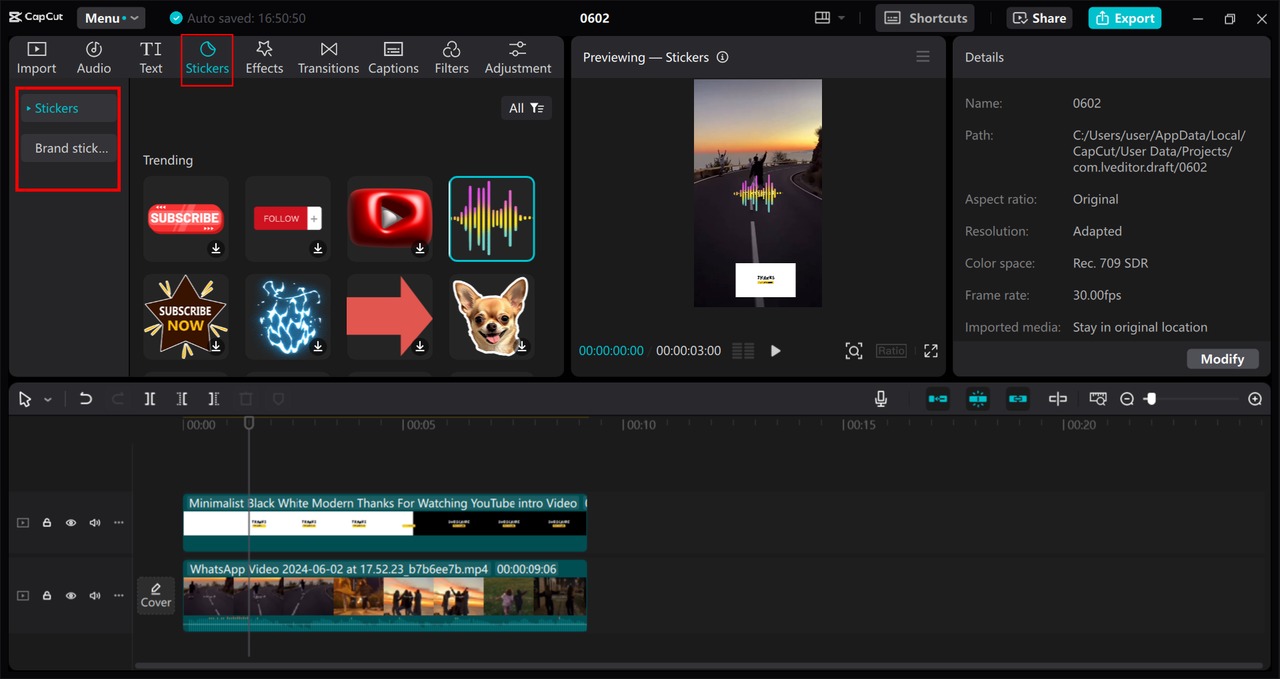Open the Adjustment tab
1280x679 pixels.
click(518, 58)
